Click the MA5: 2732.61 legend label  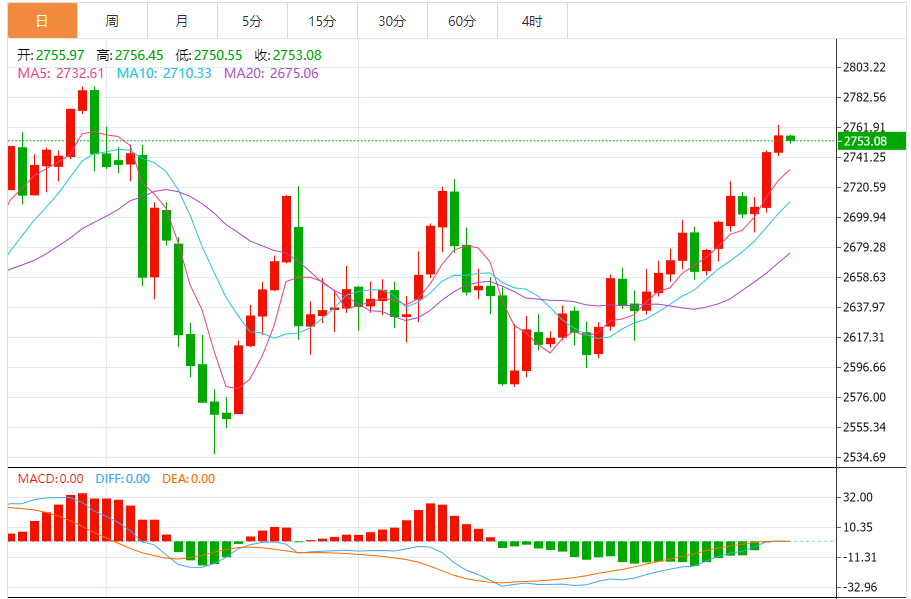(61, 73)
